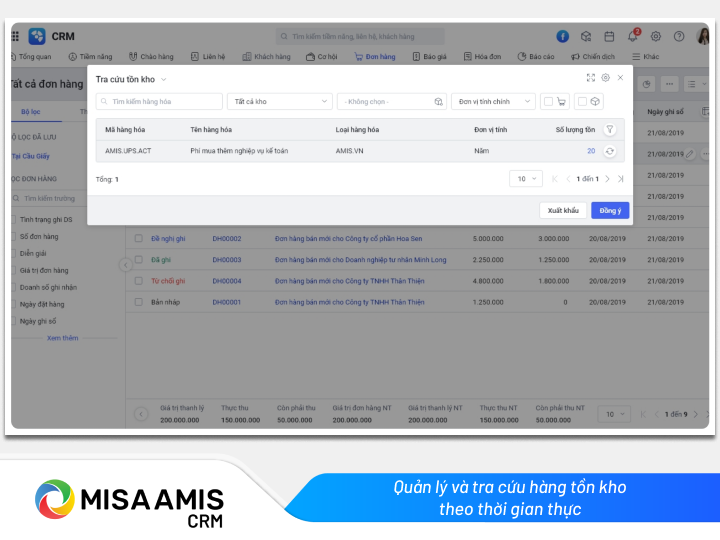Click the user avatar in header
This screenshot has height=540, width=720.
click(x=703, y=36)
